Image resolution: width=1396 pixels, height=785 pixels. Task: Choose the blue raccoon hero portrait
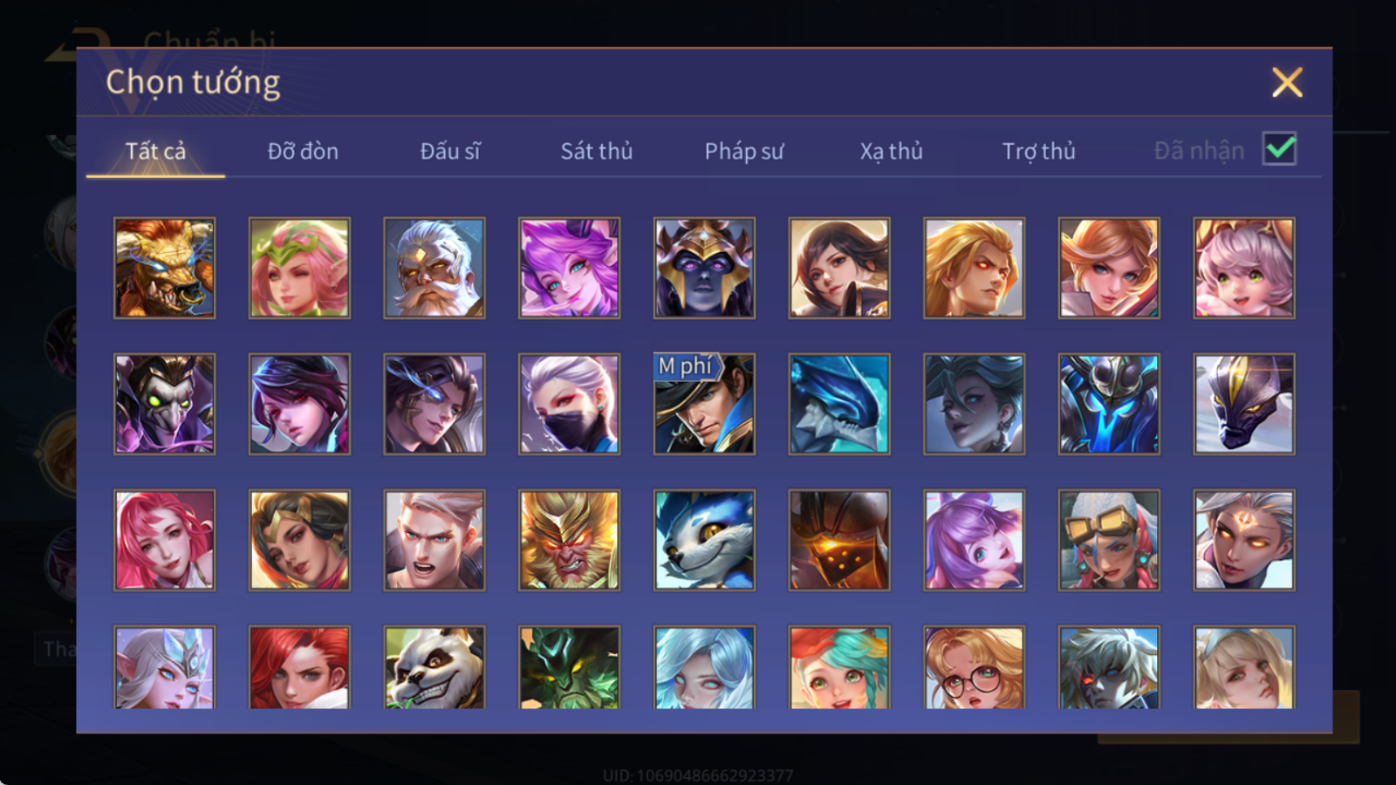click(x=704, y=540)
